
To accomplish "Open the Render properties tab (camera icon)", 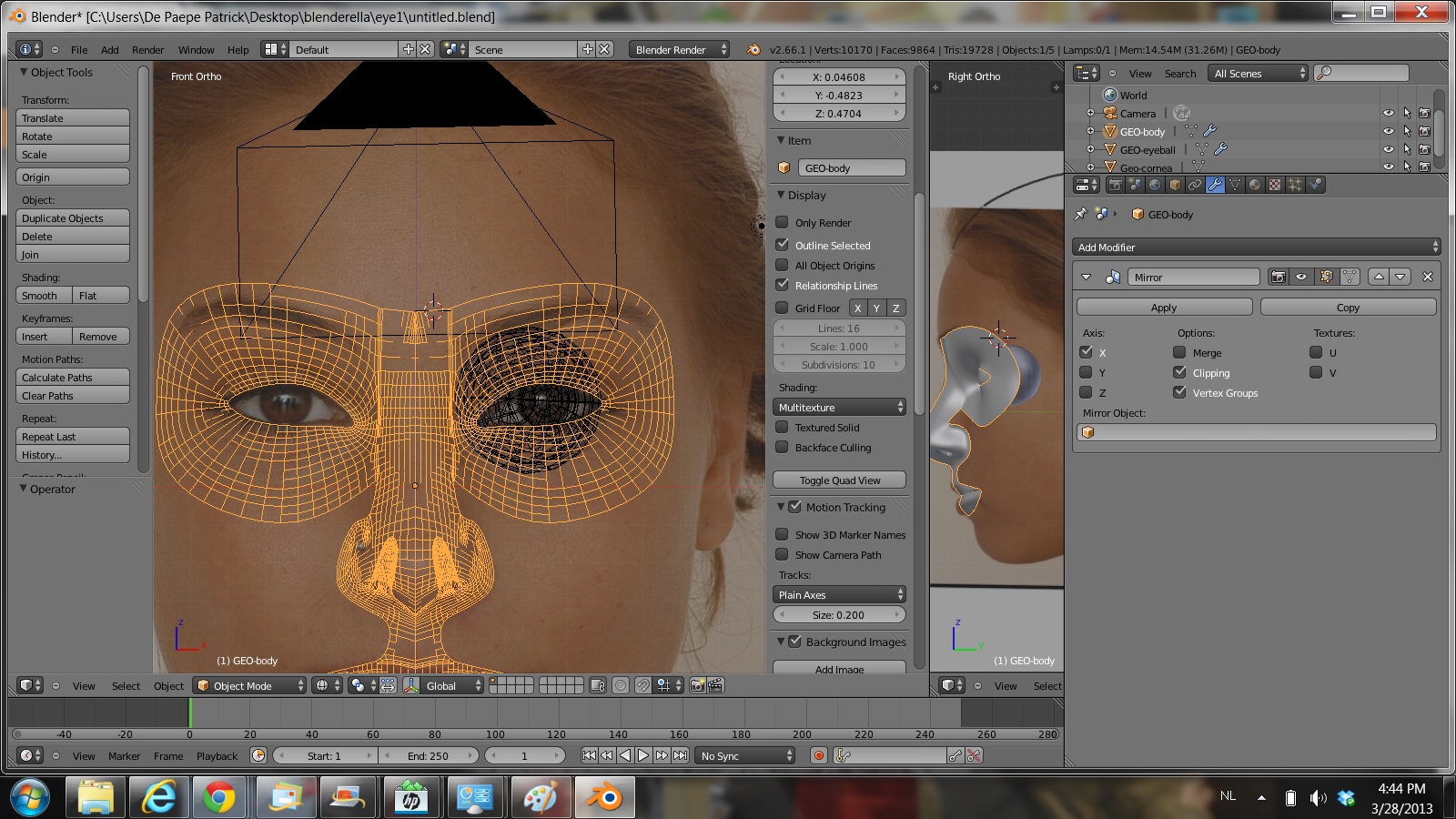I will pyautogui.click(x=1115, y=185).
